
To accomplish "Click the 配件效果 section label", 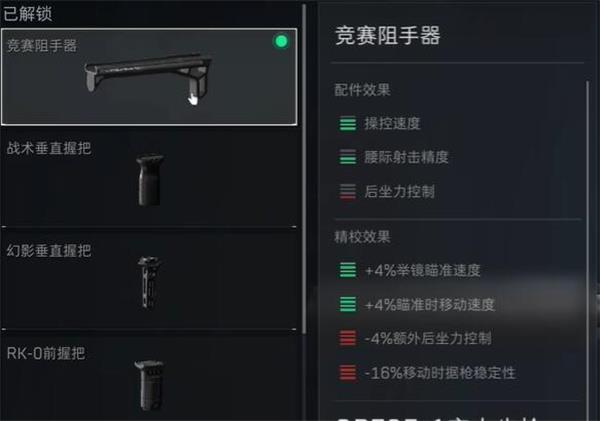I will [362, 90].
